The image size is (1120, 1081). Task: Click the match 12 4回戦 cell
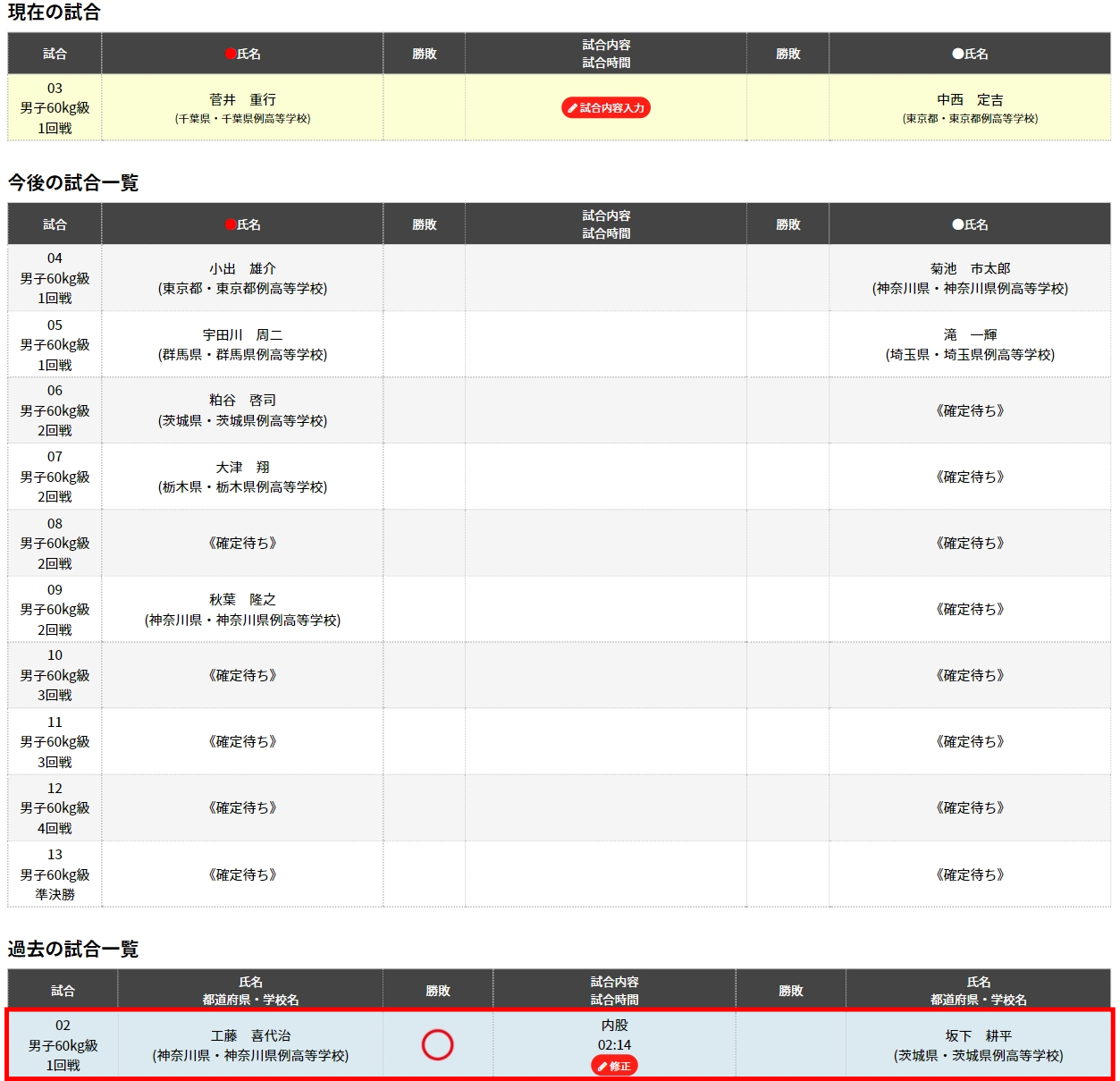[55, 808]
